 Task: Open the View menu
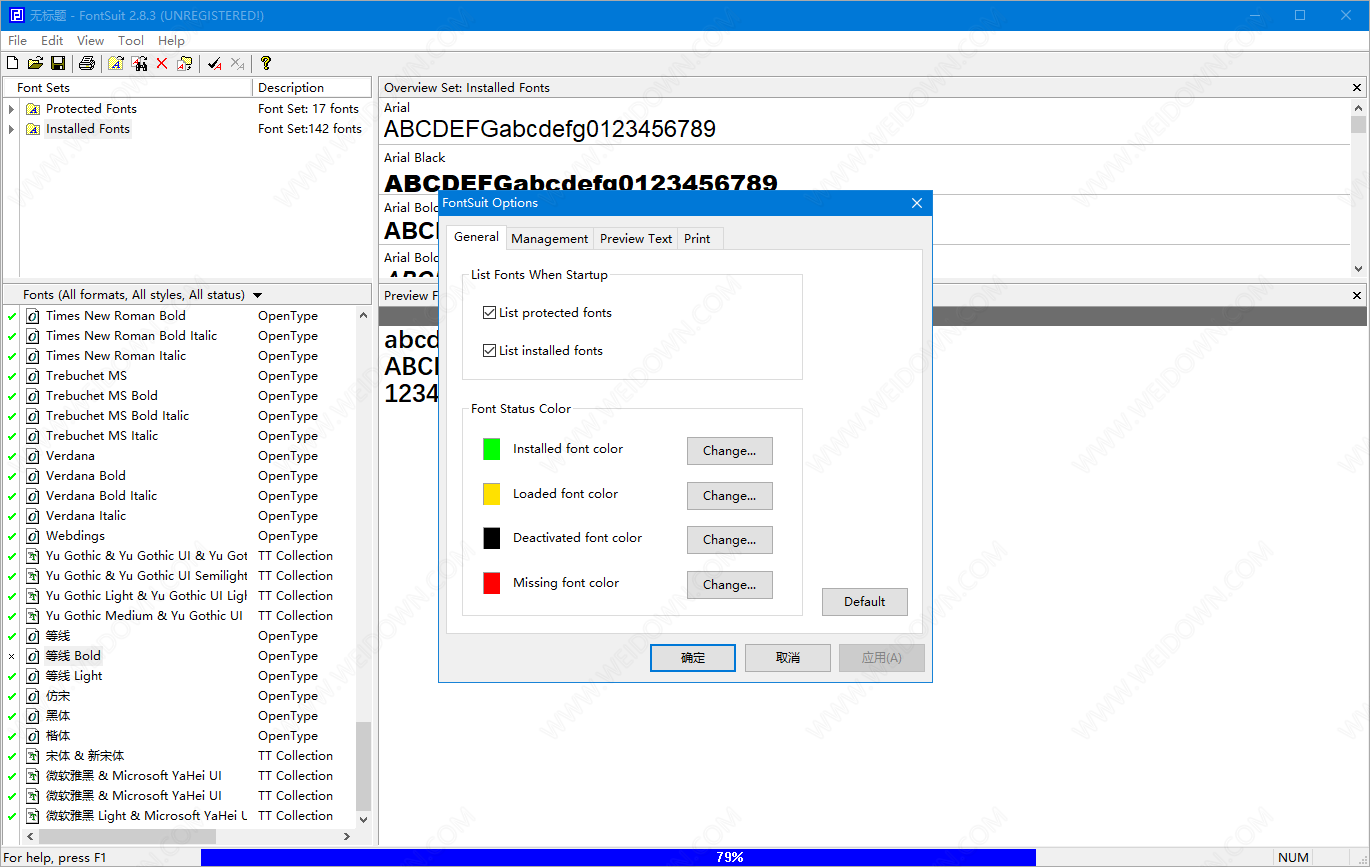(90, 41)
